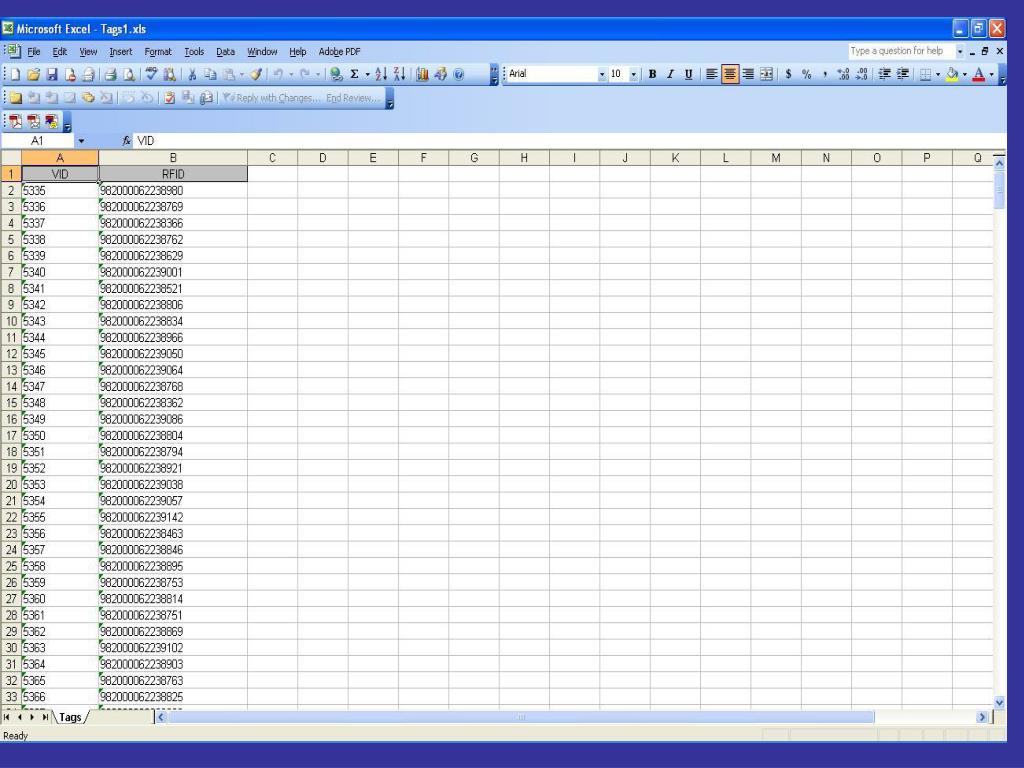Select row 10 header
This screenshot has height=768, width=1024.
click(x=11, y=321)
